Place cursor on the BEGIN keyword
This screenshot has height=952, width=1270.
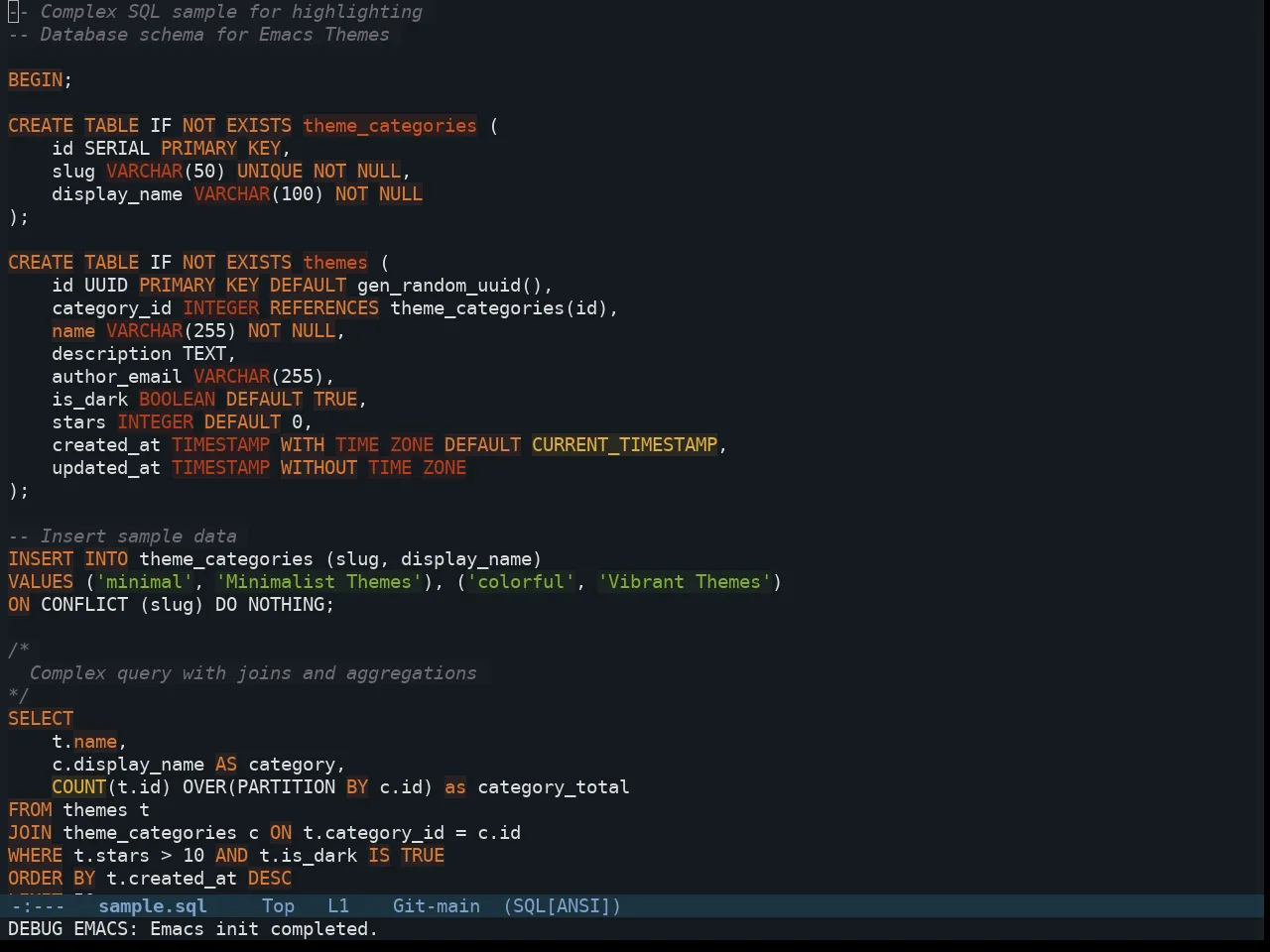pos(35,79)
